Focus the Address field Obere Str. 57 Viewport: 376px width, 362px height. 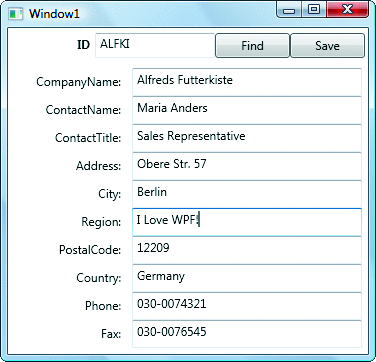pos(247,166)
